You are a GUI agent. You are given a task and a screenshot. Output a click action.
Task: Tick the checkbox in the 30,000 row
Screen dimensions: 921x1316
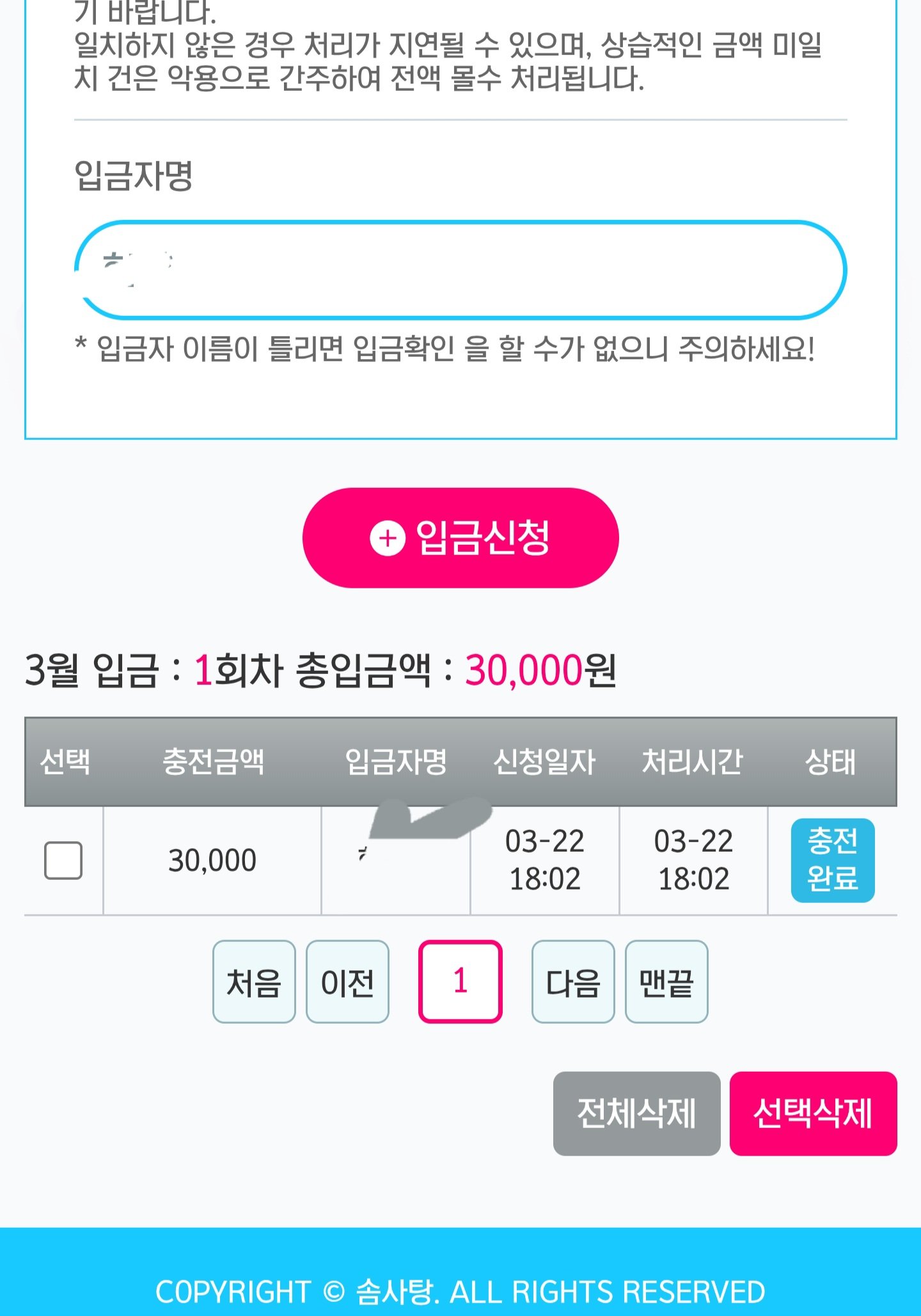[x=63, y=860]
